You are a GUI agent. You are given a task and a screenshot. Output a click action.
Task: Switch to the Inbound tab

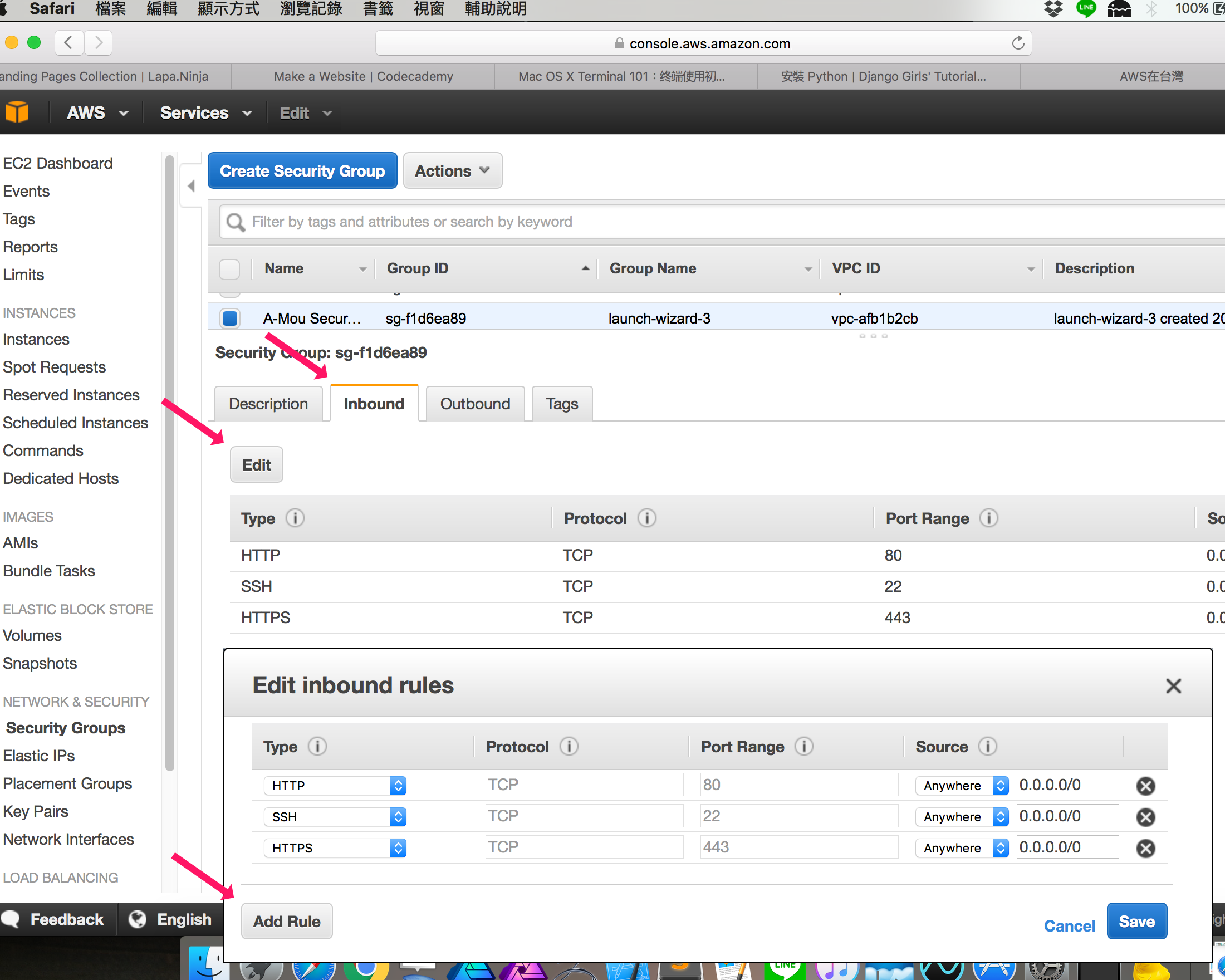[374, 403]
